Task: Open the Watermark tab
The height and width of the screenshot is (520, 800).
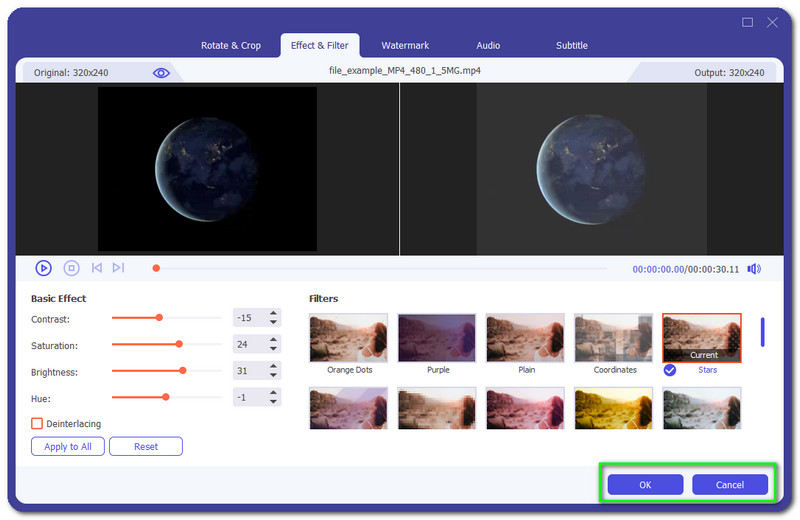Action: (405, 45)
